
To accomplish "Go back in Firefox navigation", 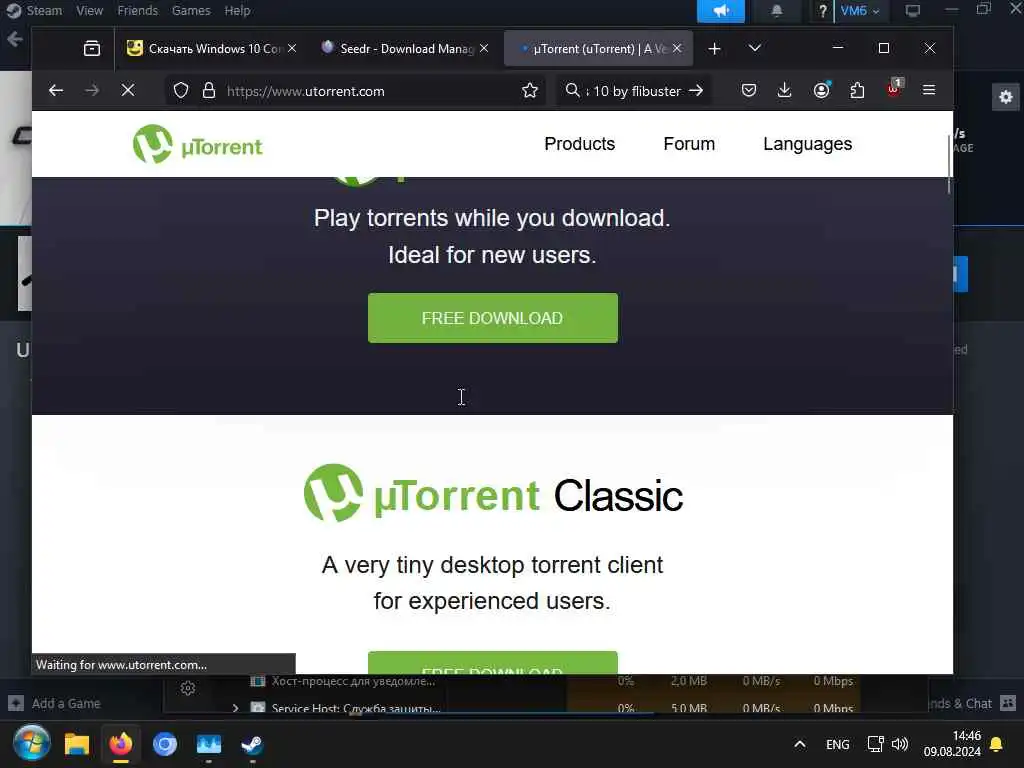I will click(56, 91).
